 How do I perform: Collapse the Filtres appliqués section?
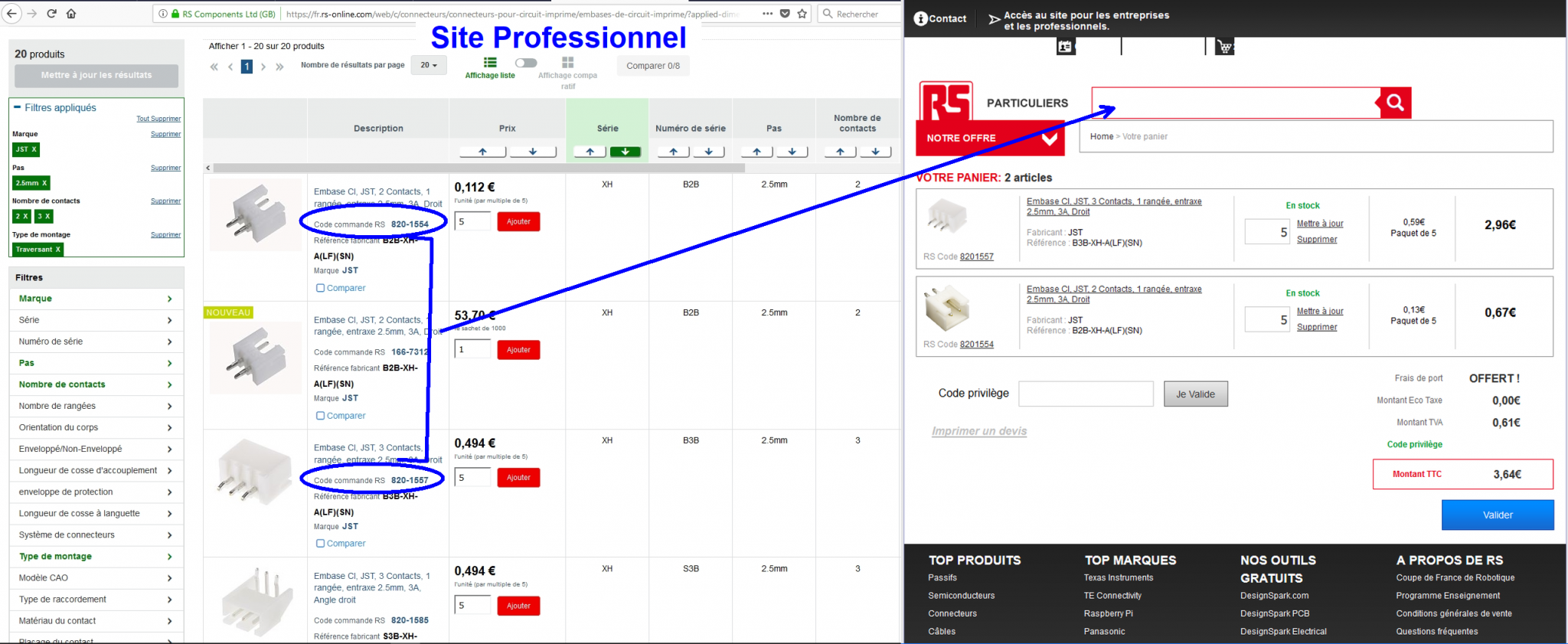(17, 107)
